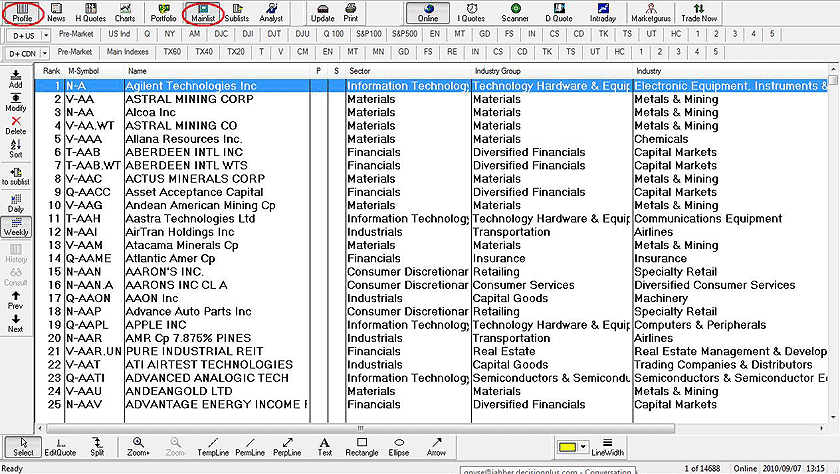Go to Next item arrow
Image resolution: width=840 pixels, height=474 pixels.
coord(16,323)
